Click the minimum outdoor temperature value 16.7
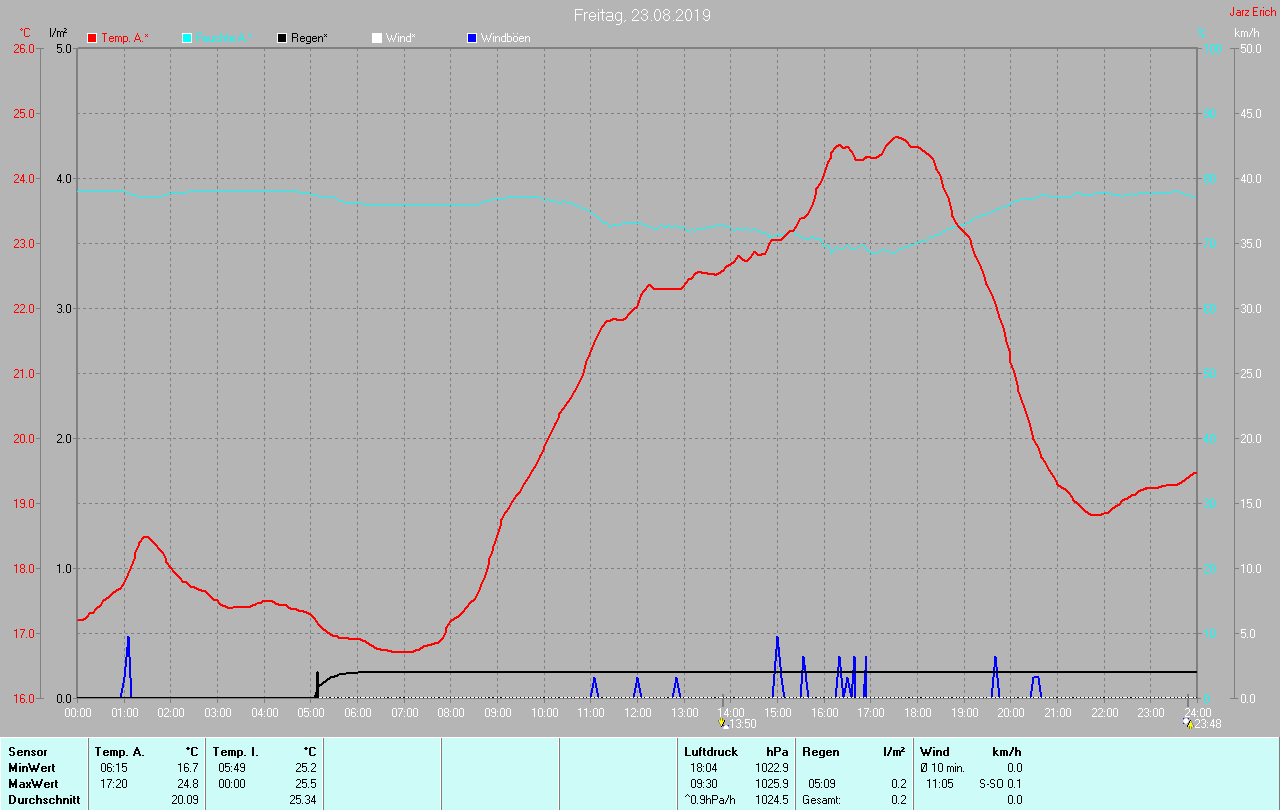Screen dimensions: 1280x810 tap(187, 767)
